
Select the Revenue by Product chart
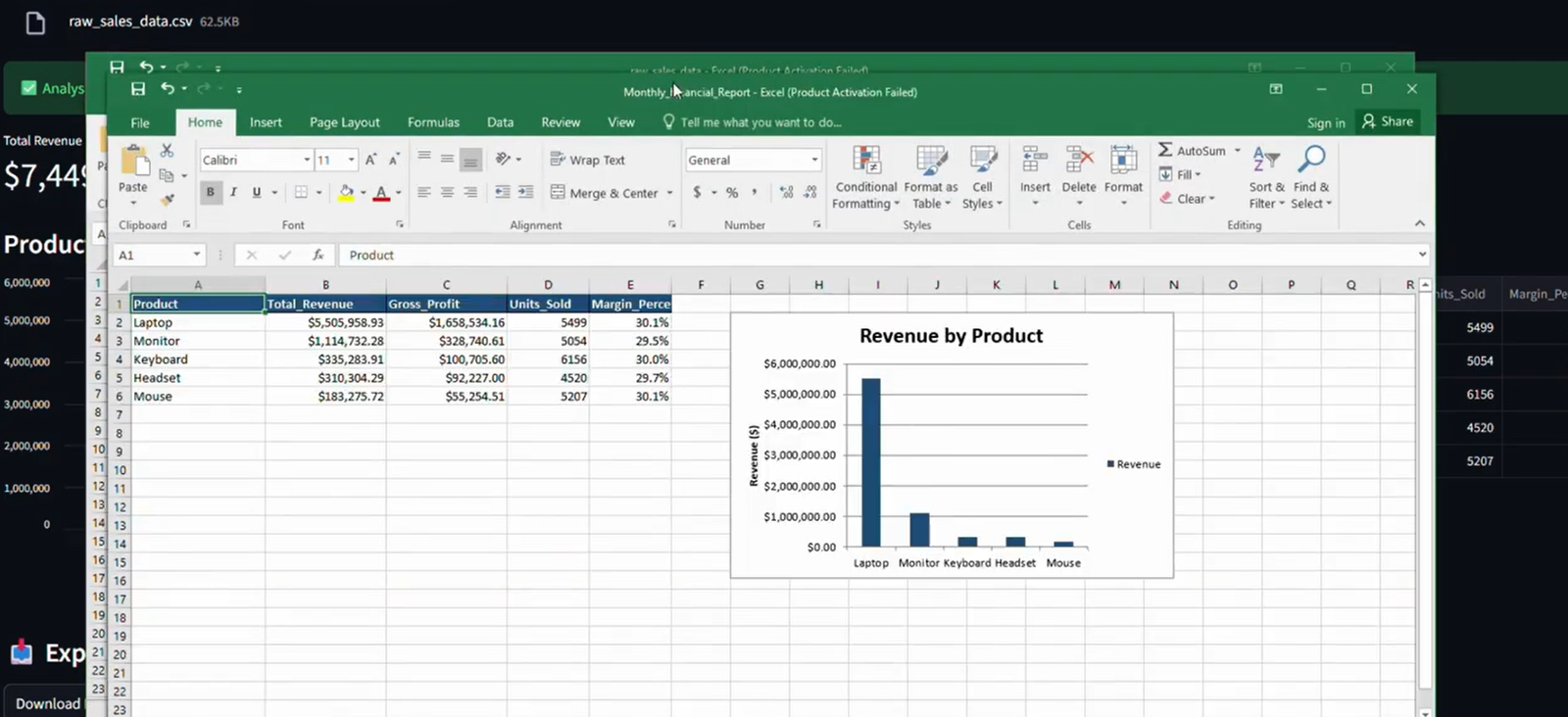pos(952,446)
